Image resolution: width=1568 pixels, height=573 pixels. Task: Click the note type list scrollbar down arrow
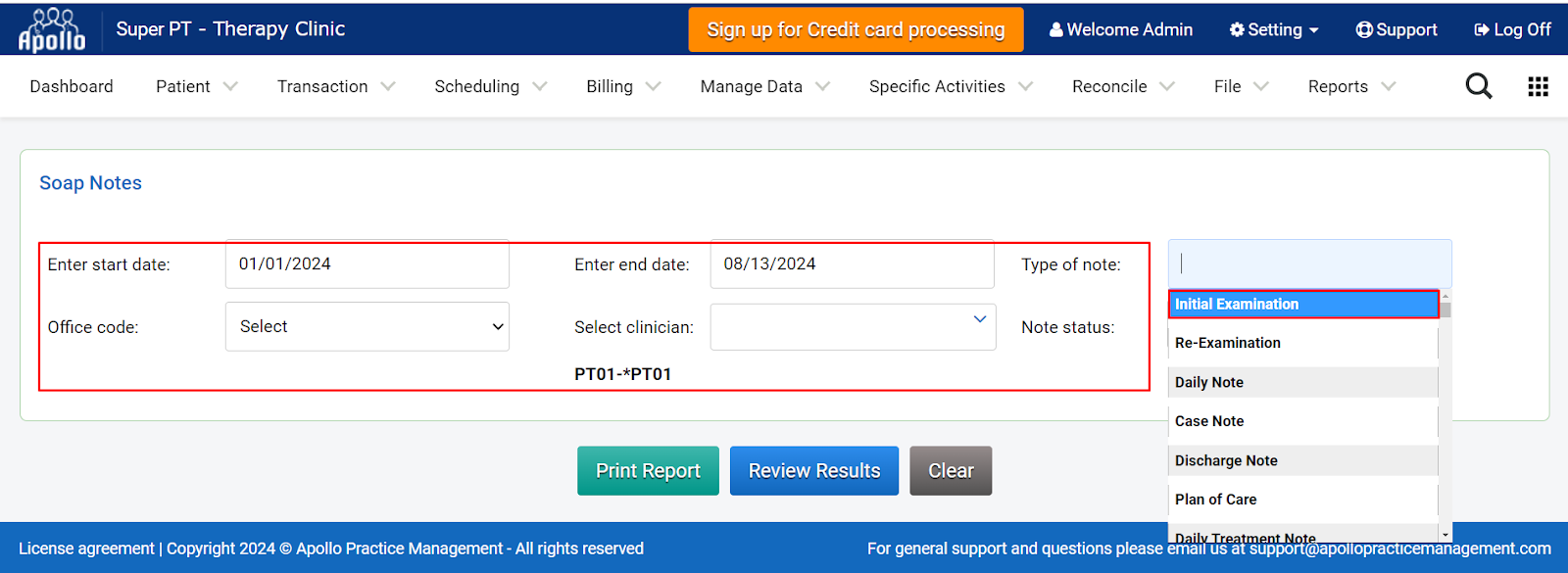(1445, 534)
